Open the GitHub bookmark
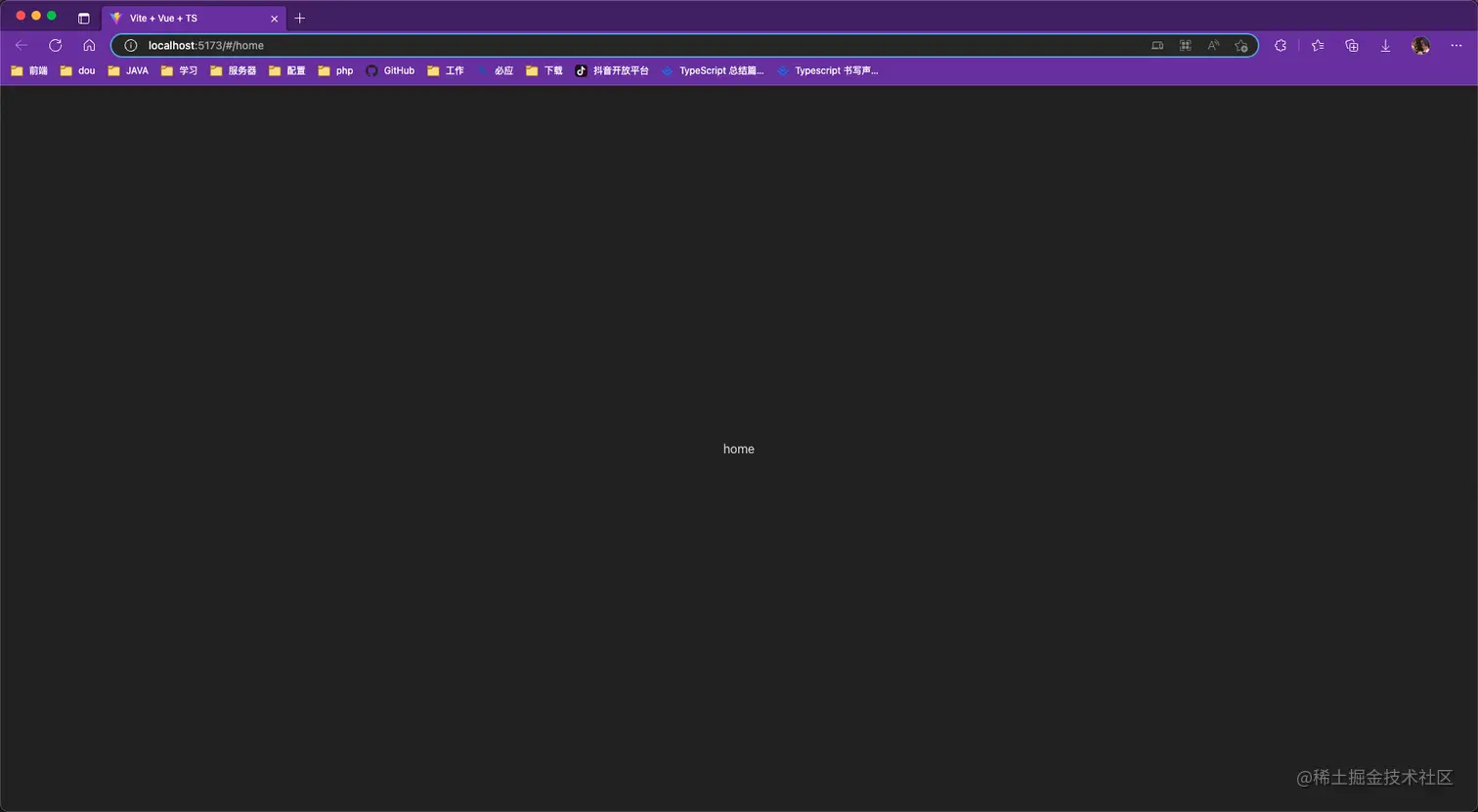The height and width of the screenshot is (812, 1478). pos(390,70)
